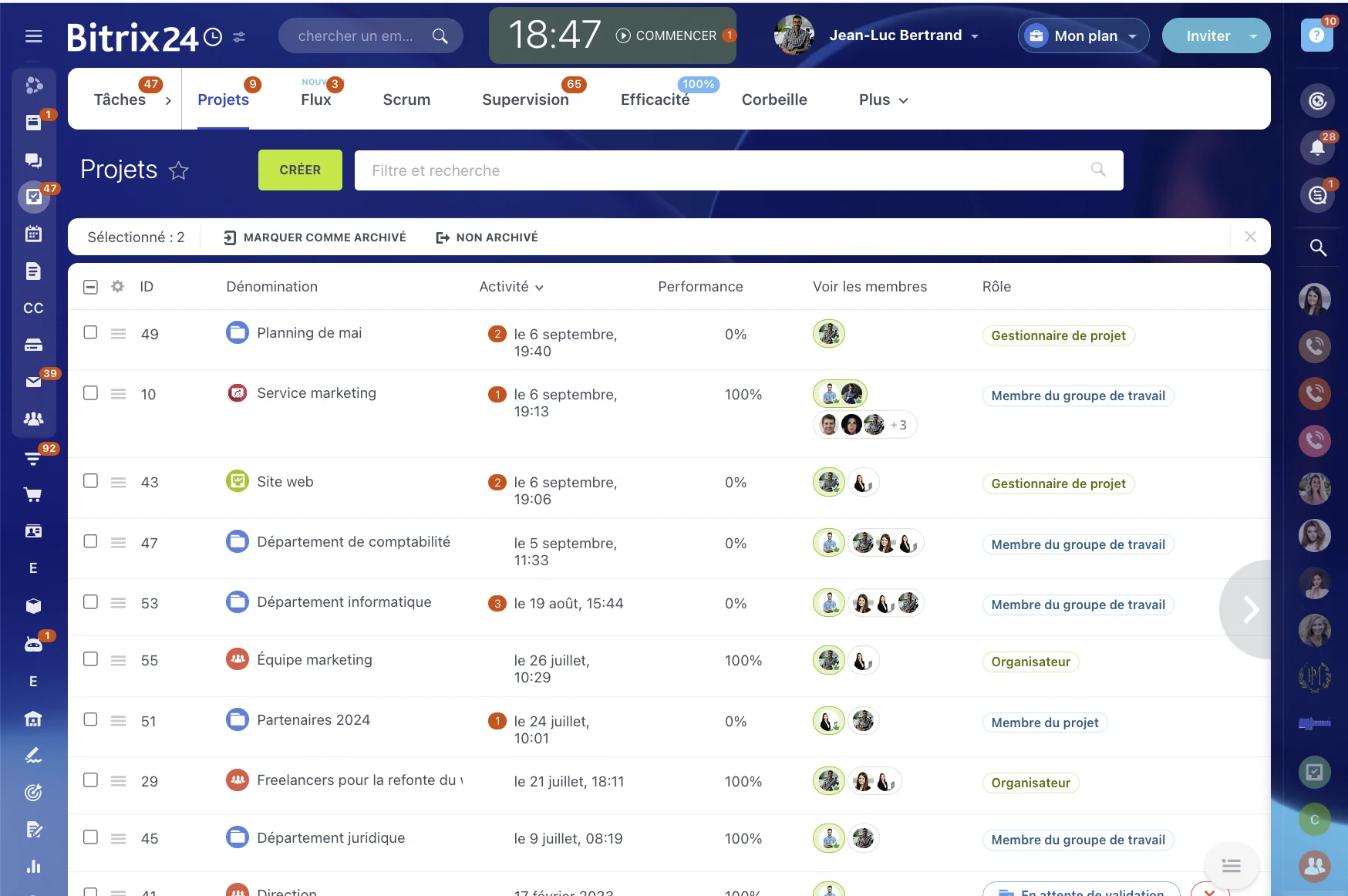
Task: Star the Projets page as favorite
Action: coord(179,170)
